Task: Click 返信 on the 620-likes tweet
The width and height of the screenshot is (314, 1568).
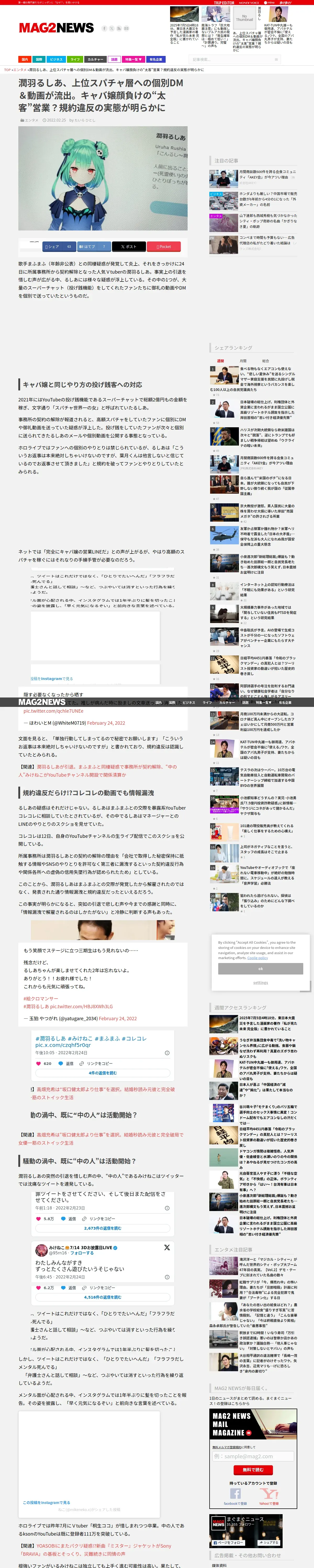Action: [66, 1063]
